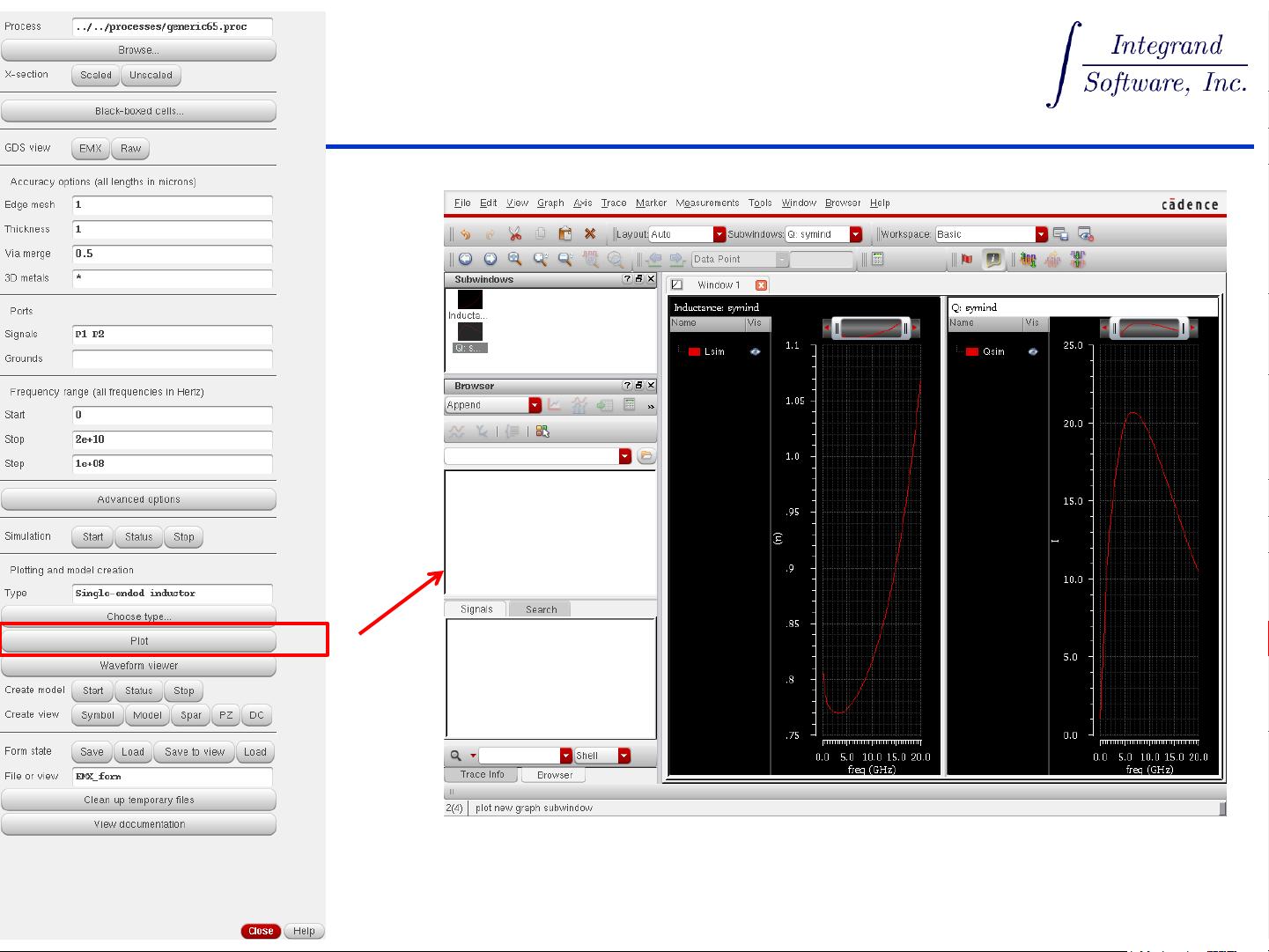1269x952 pixels.
Task: Click the red X Delete icon
Action: click(x=590, y=234)
